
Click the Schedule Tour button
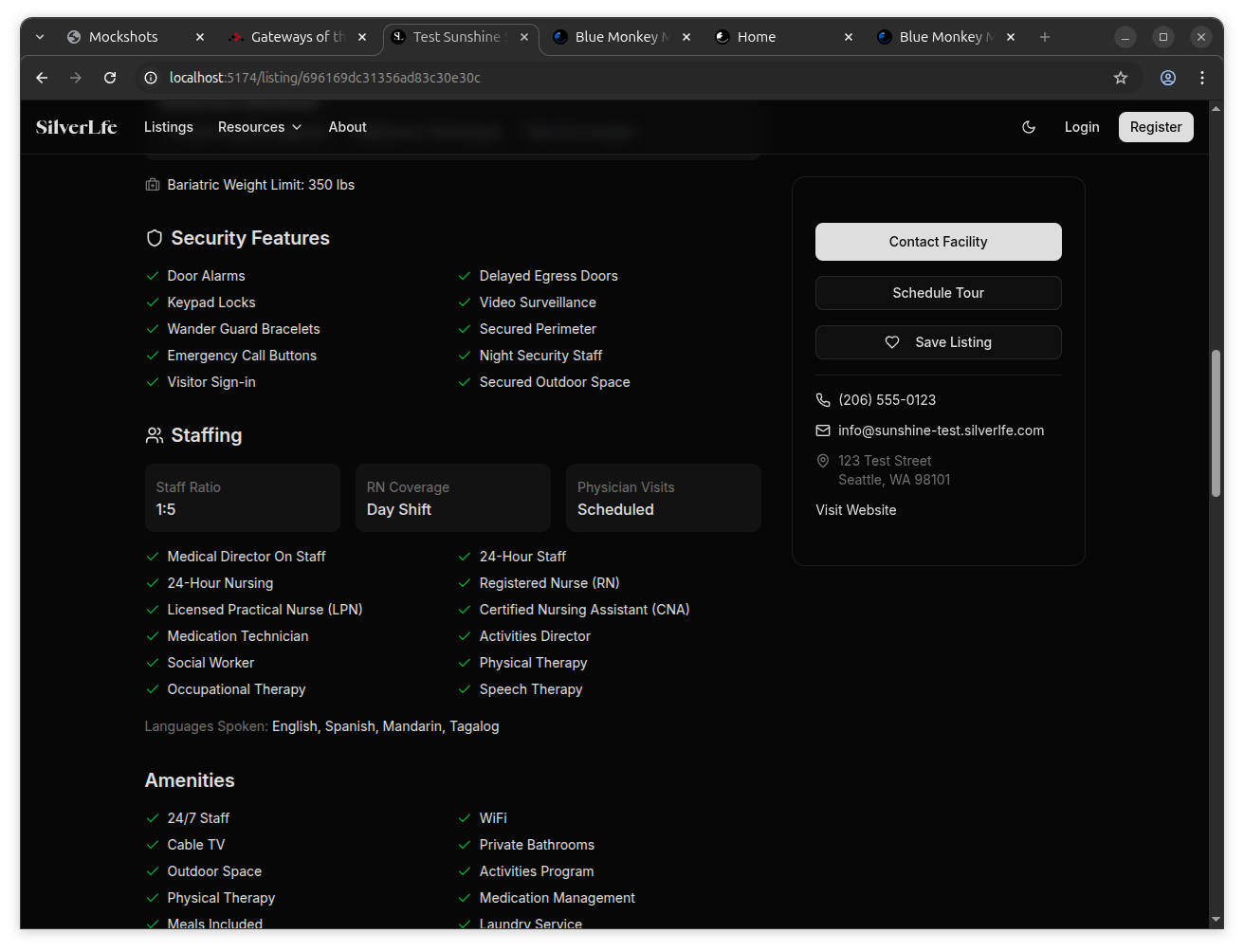tap(938, 293)
